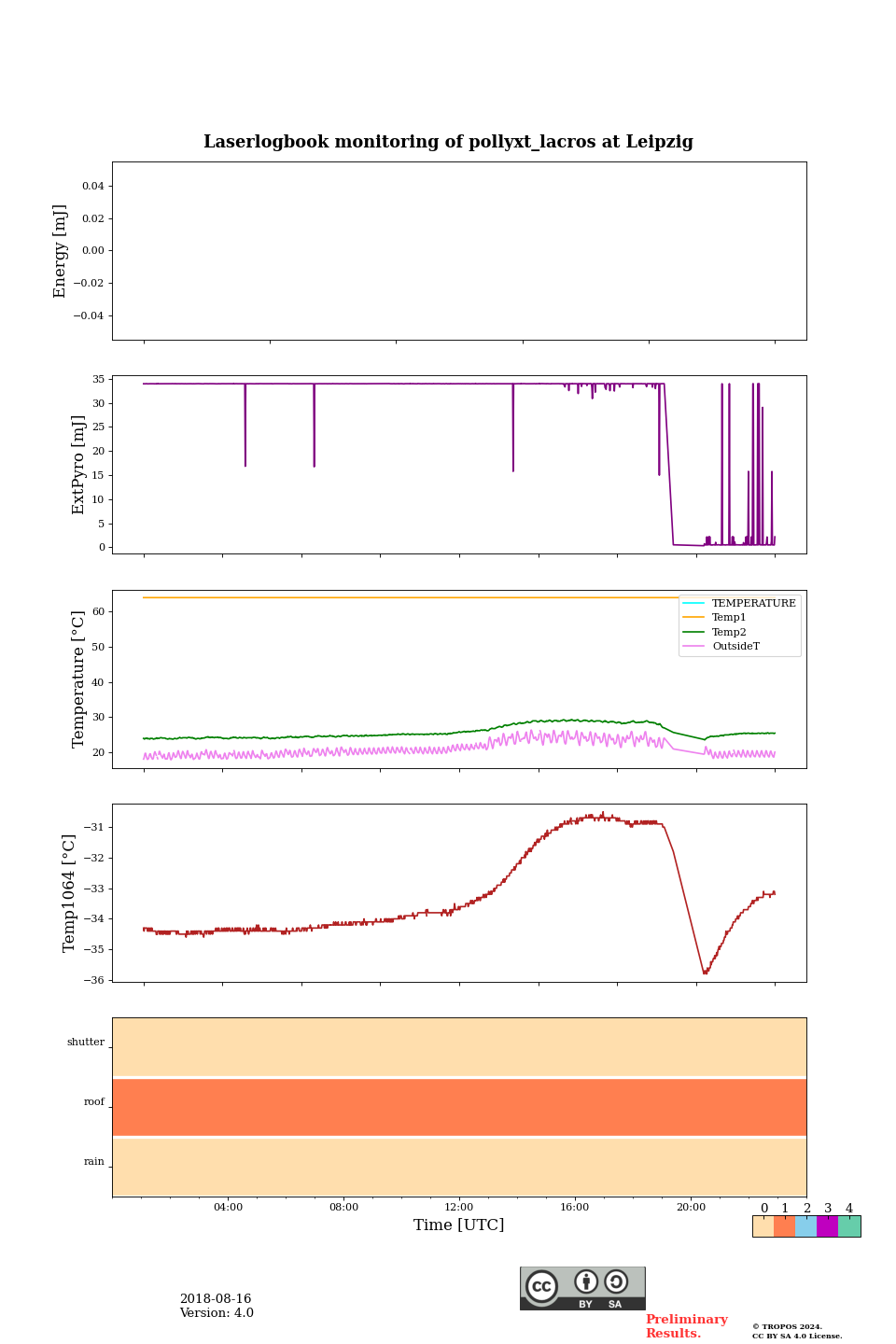Click the ExtPyro [mJ] axis label
Screen dimensions: 896x1344
pyautogui.click(x=78, y=465)
